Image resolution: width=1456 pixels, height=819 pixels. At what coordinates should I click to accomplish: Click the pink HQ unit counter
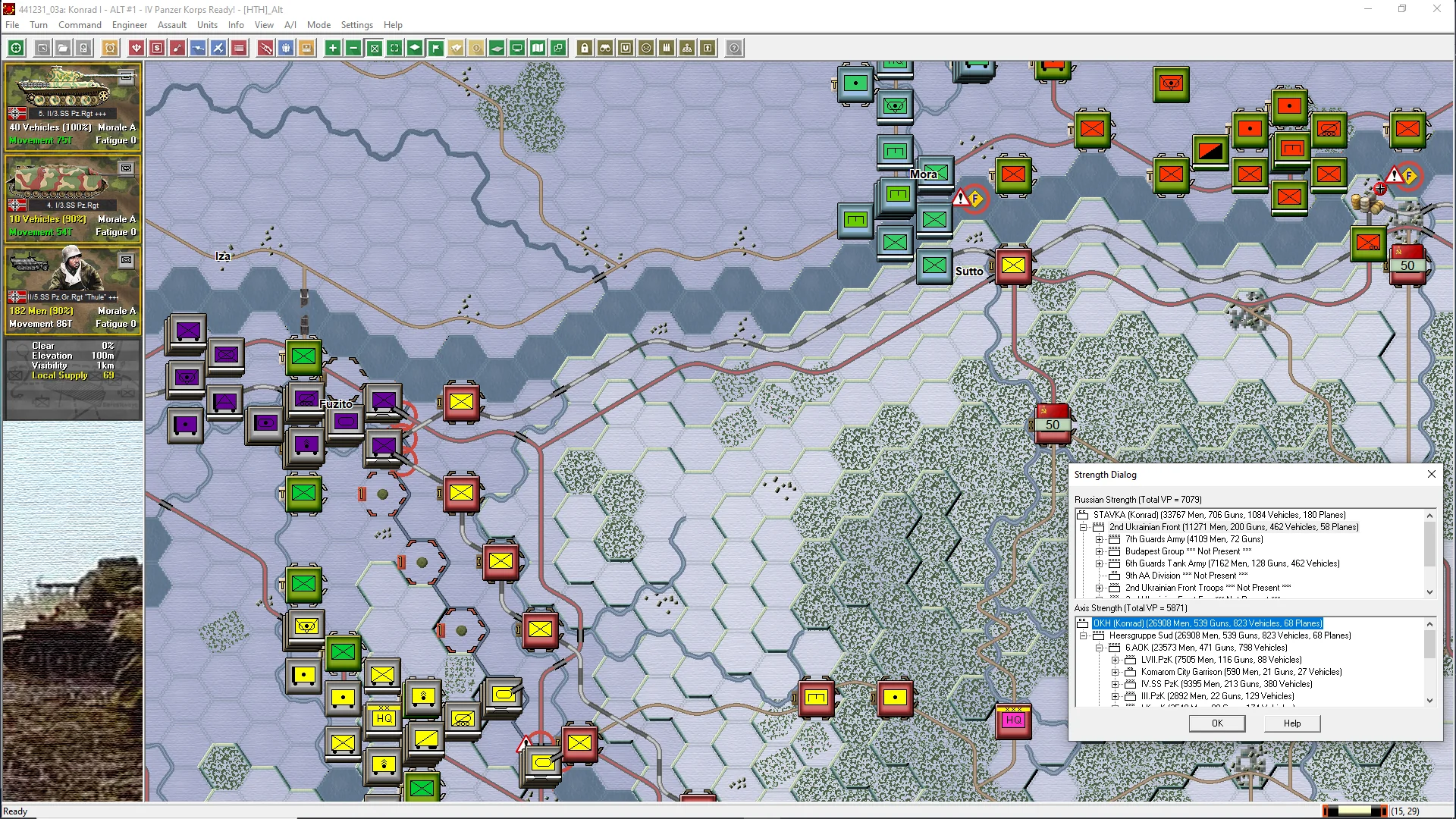1013,720
